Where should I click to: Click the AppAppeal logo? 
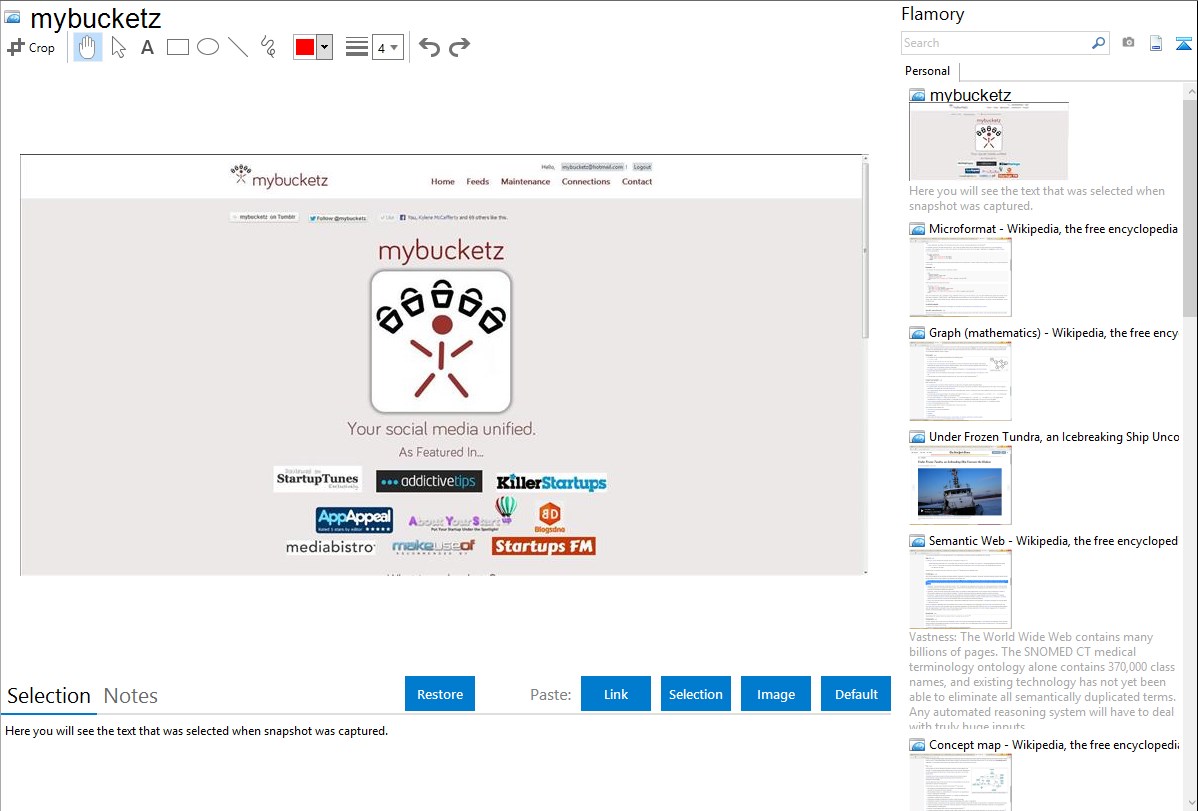point(355,520)
